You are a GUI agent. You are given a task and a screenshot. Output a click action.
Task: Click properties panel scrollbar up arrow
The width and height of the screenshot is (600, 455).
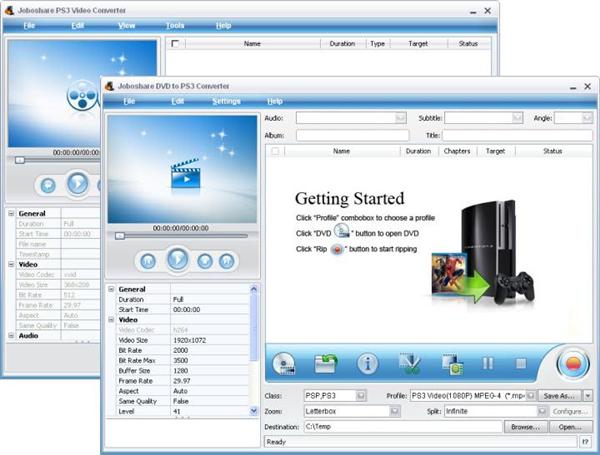coord(253,289)
